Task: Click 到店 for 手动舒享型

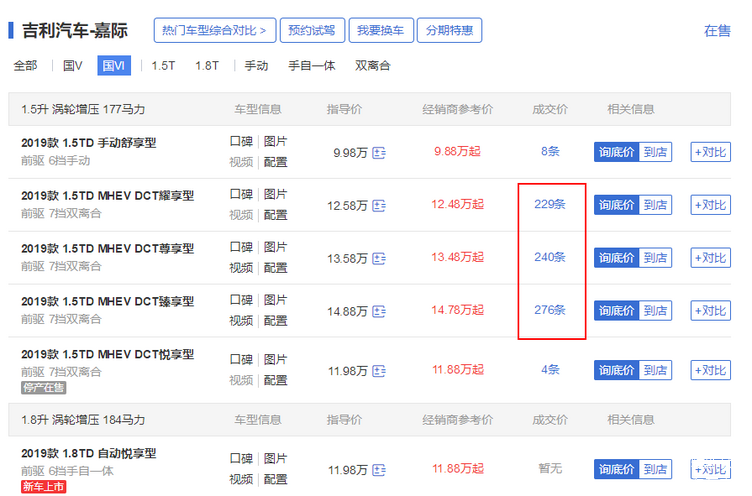Action: [x=655, y=152]
